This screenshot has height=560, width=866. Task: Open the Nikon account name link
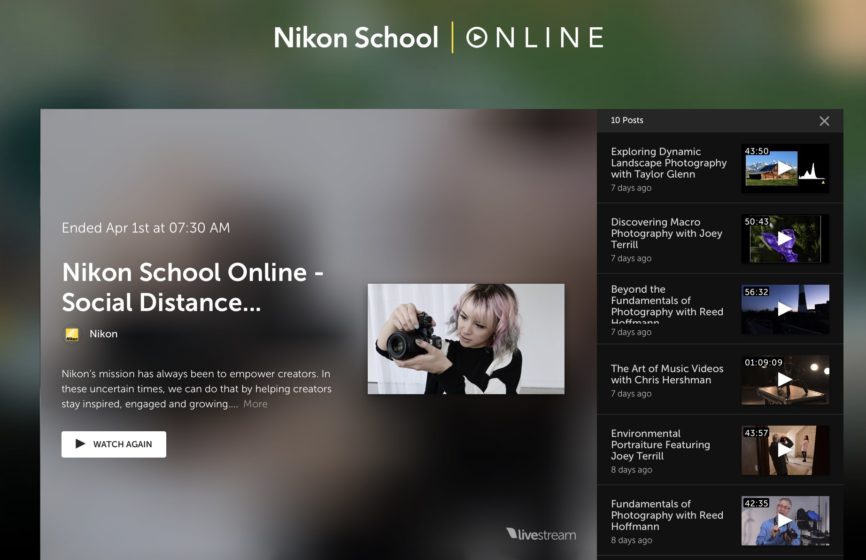(103, 334)
